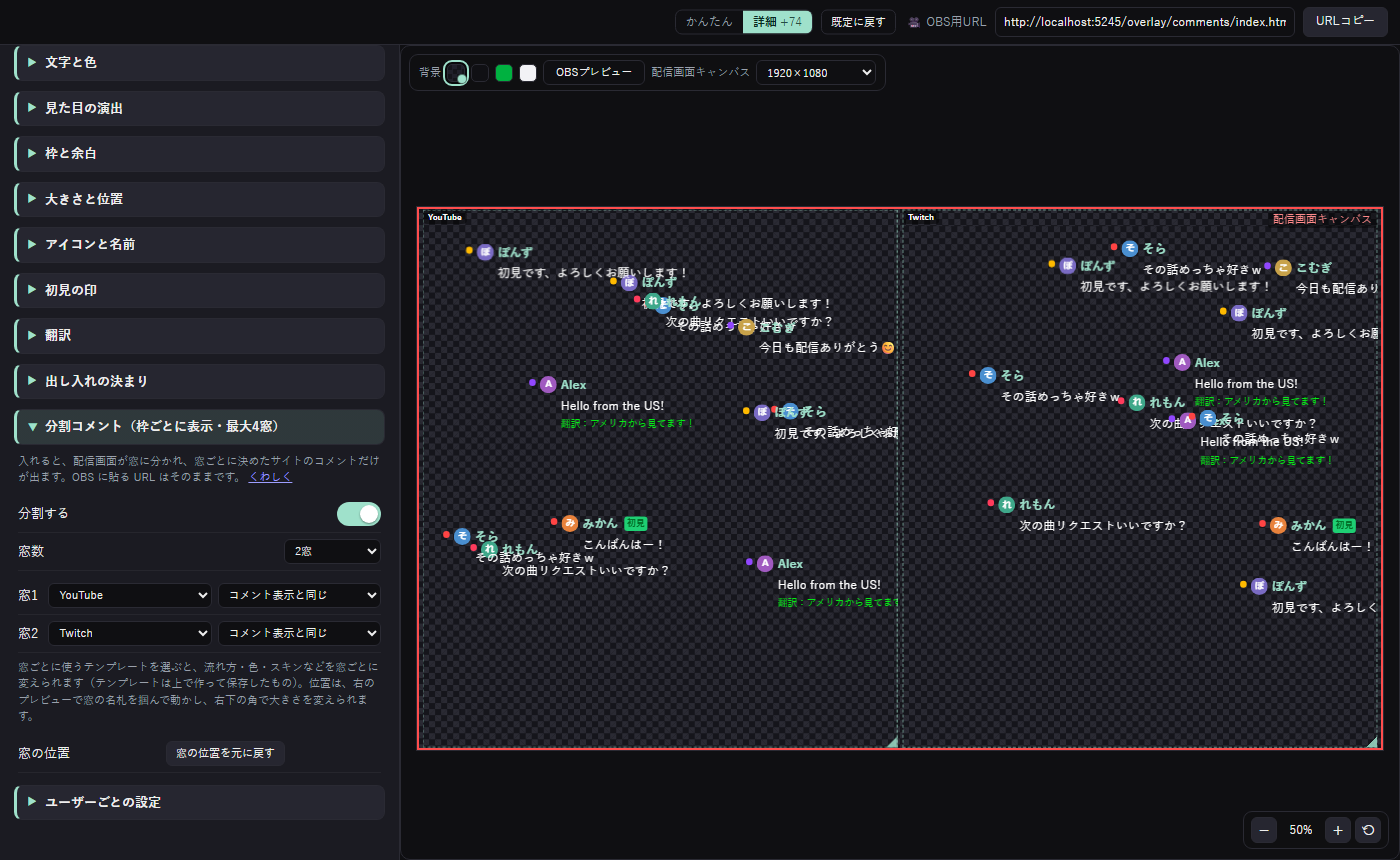The height and width of the screenshot is (860, 1400).
Task: Expand the 初見の印 section
Action: click(200, 290)
